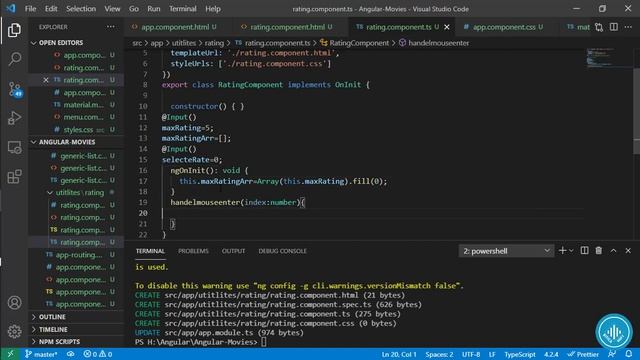This screenshot has height=360, width=640.
Task: Click Spaces: 2 indentation setting
Action: [439, 354]
